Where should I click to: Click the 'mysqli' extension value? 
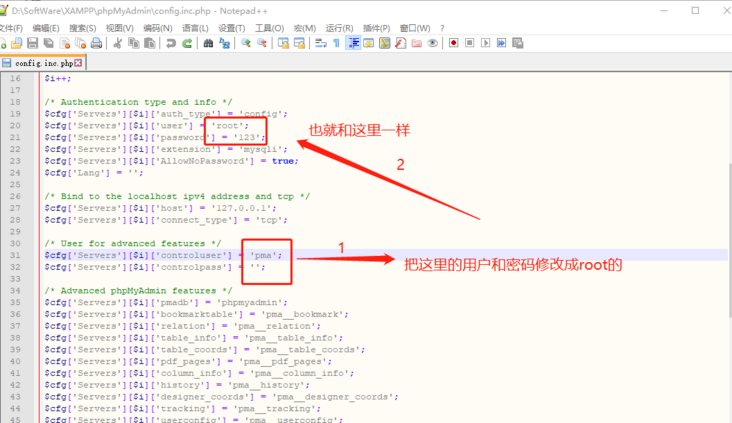pos(261,149)
